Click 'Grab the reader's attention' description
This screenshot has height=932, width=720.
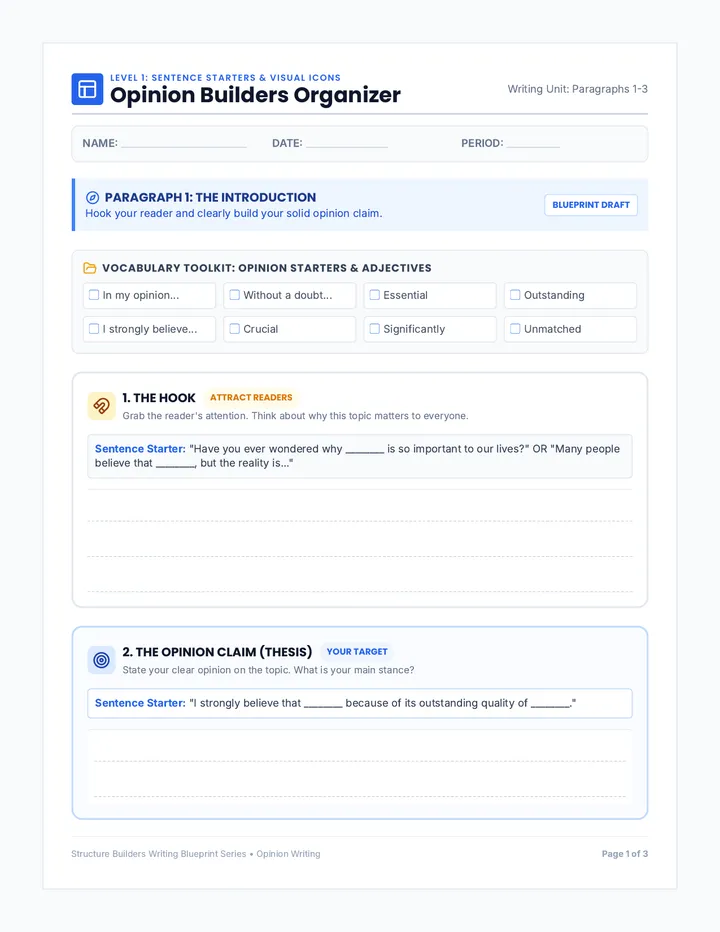[295, 416]
